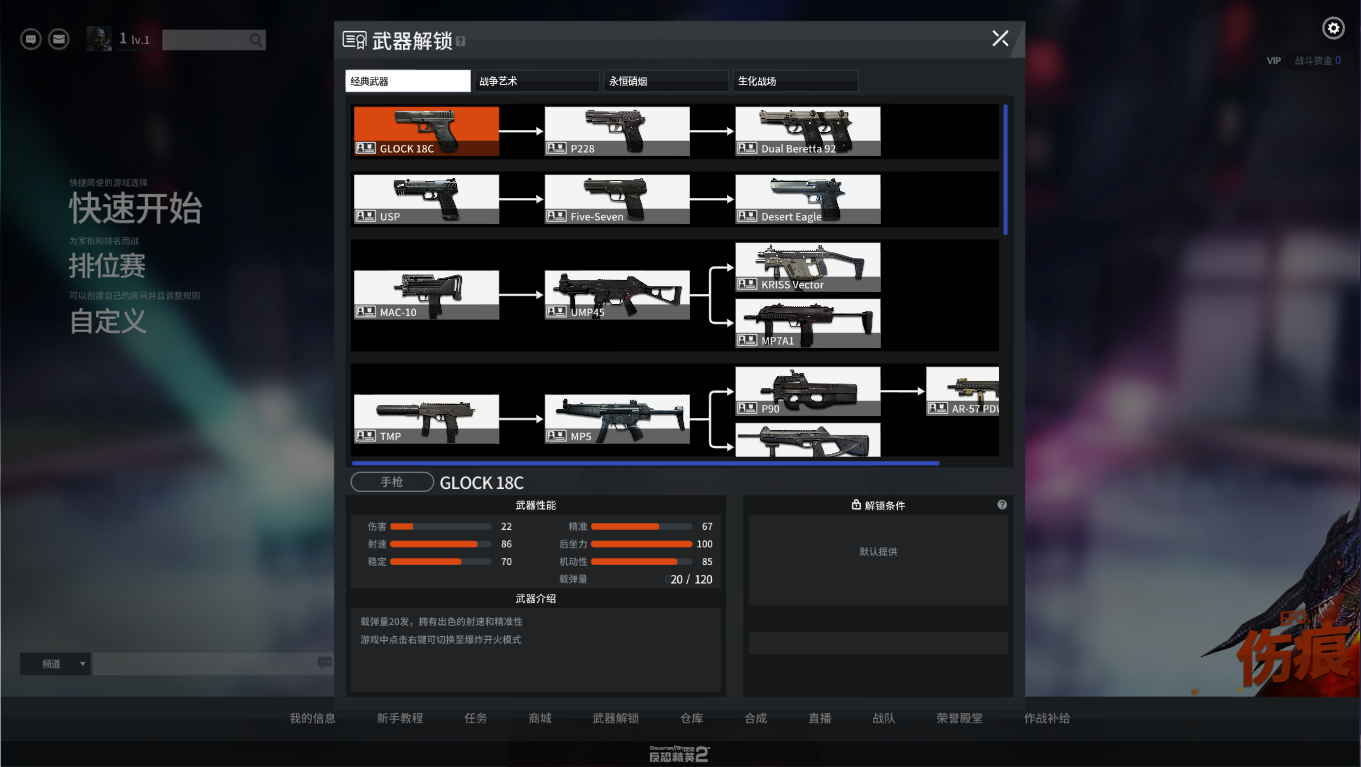Click the vertical blue scrollbar of weapon tree
Screen dimensions: 1361x767
coord(1005,169)
